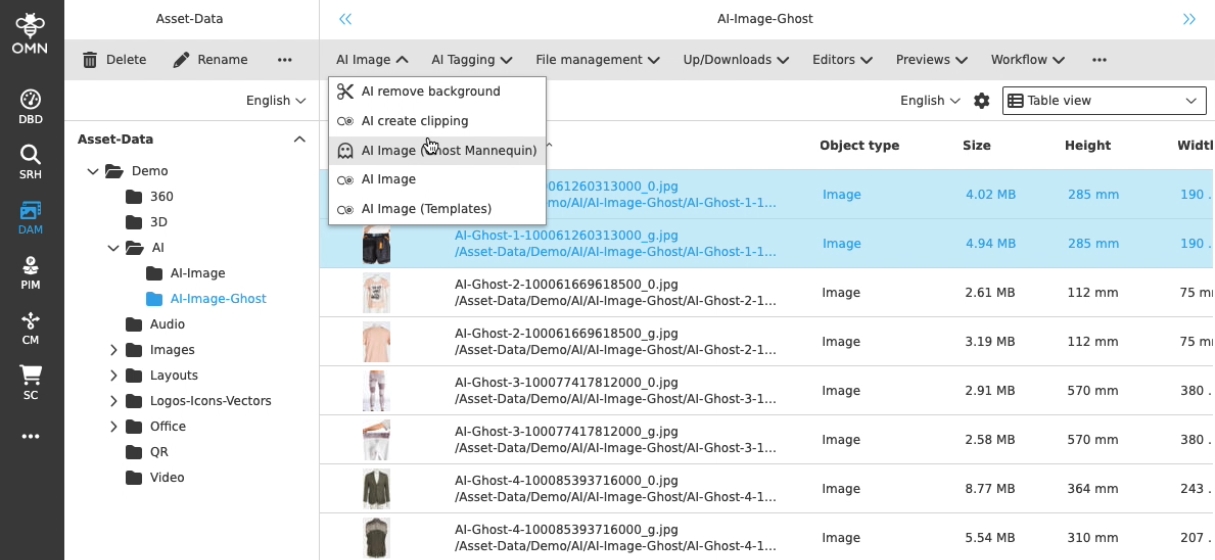Sort by Object type column
1215x560 pixels.
pos(859,146)
